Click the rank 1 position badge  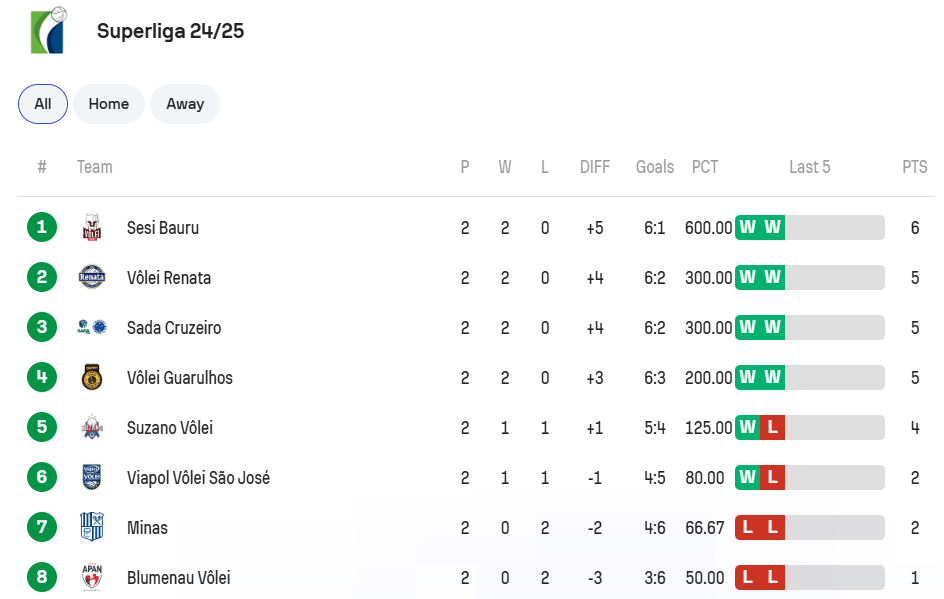[x=42, y=228]
